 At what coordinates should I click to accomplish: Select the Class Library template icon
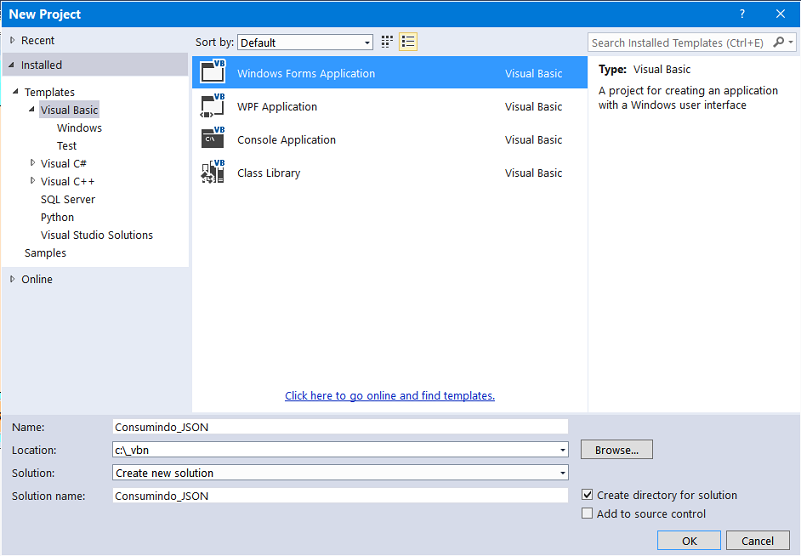pos(213,172)
